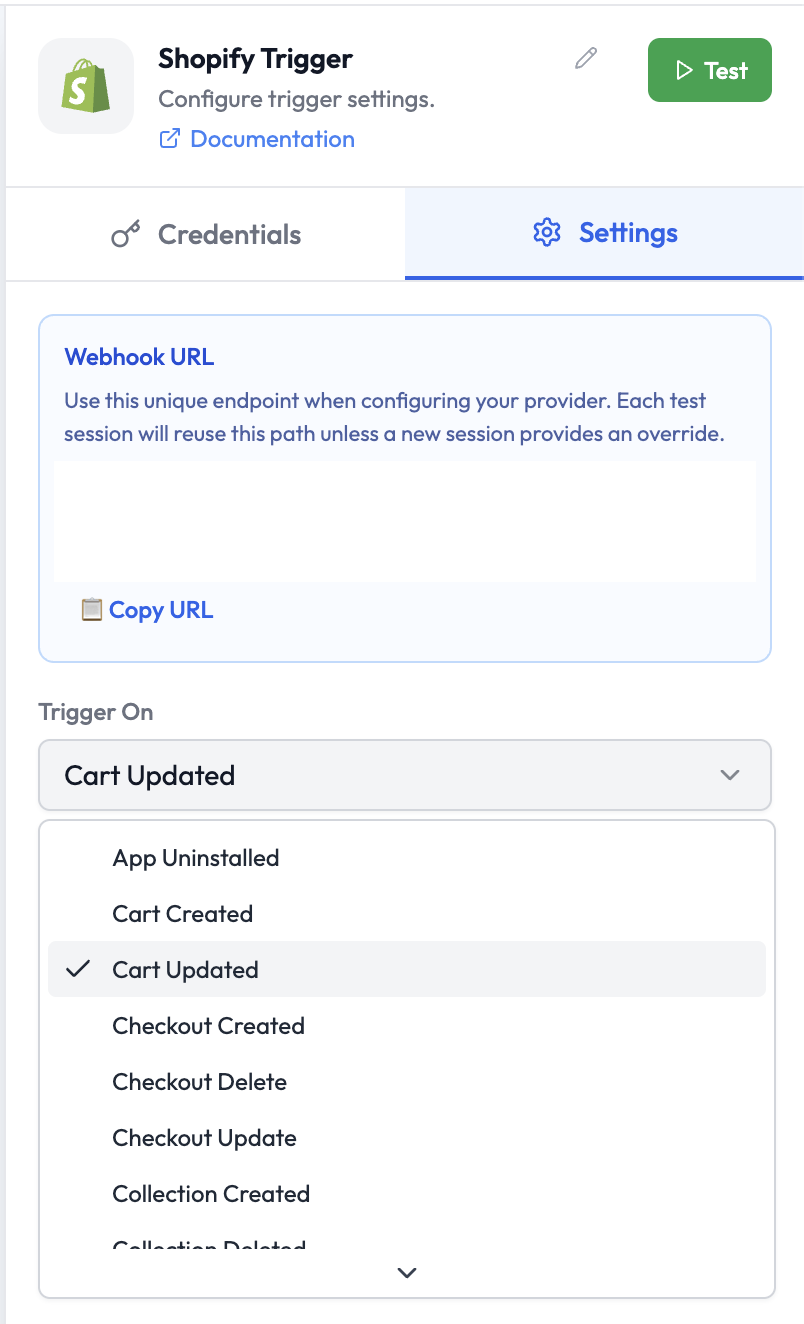Expand more options with the bottom chevron

406,1273
